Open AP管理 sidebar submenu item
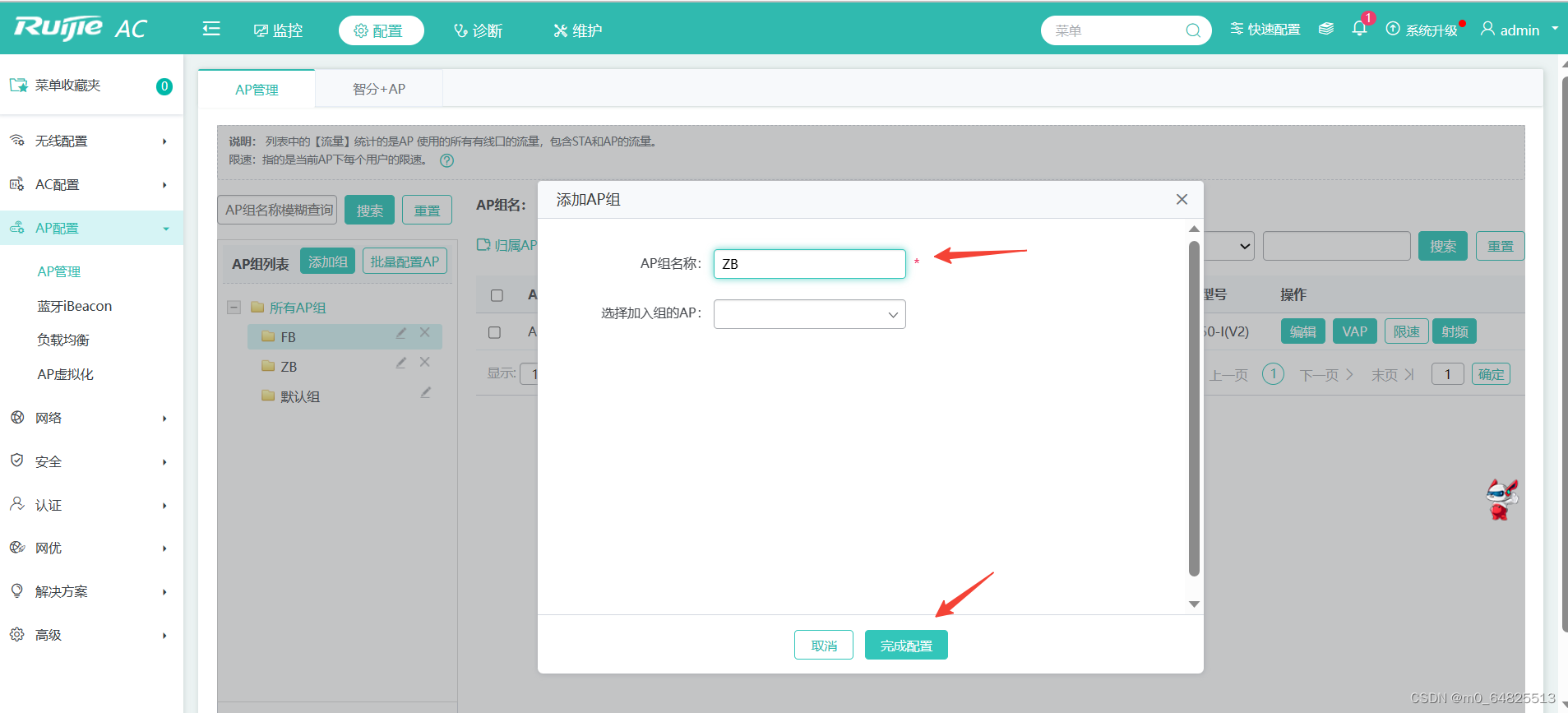This screenshot has height=713, width=1568. click(59, 271)
